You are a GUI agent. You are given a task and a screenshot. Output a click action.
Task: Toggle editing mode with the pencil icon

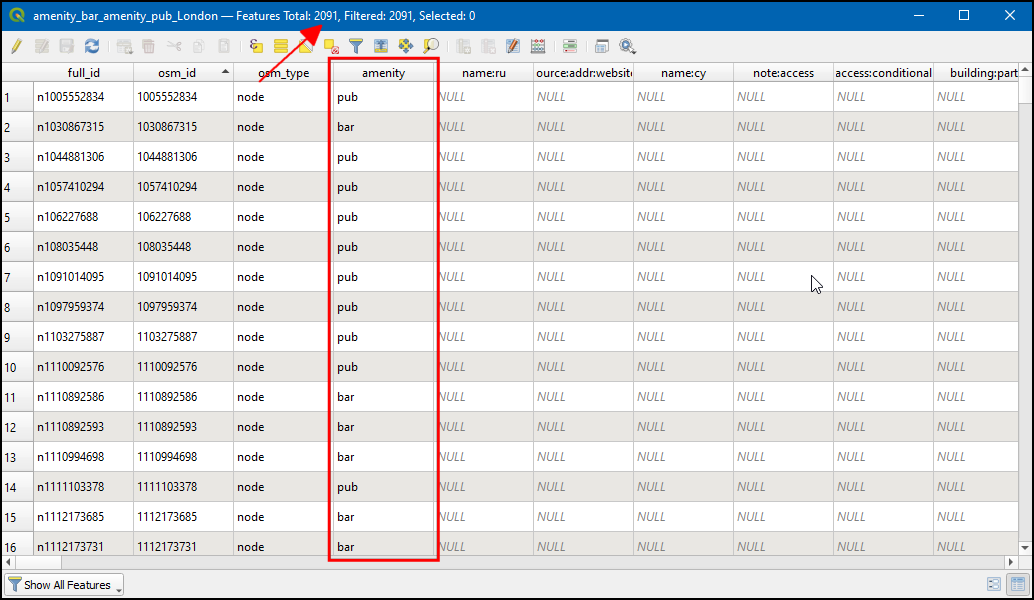coord(16,46)
